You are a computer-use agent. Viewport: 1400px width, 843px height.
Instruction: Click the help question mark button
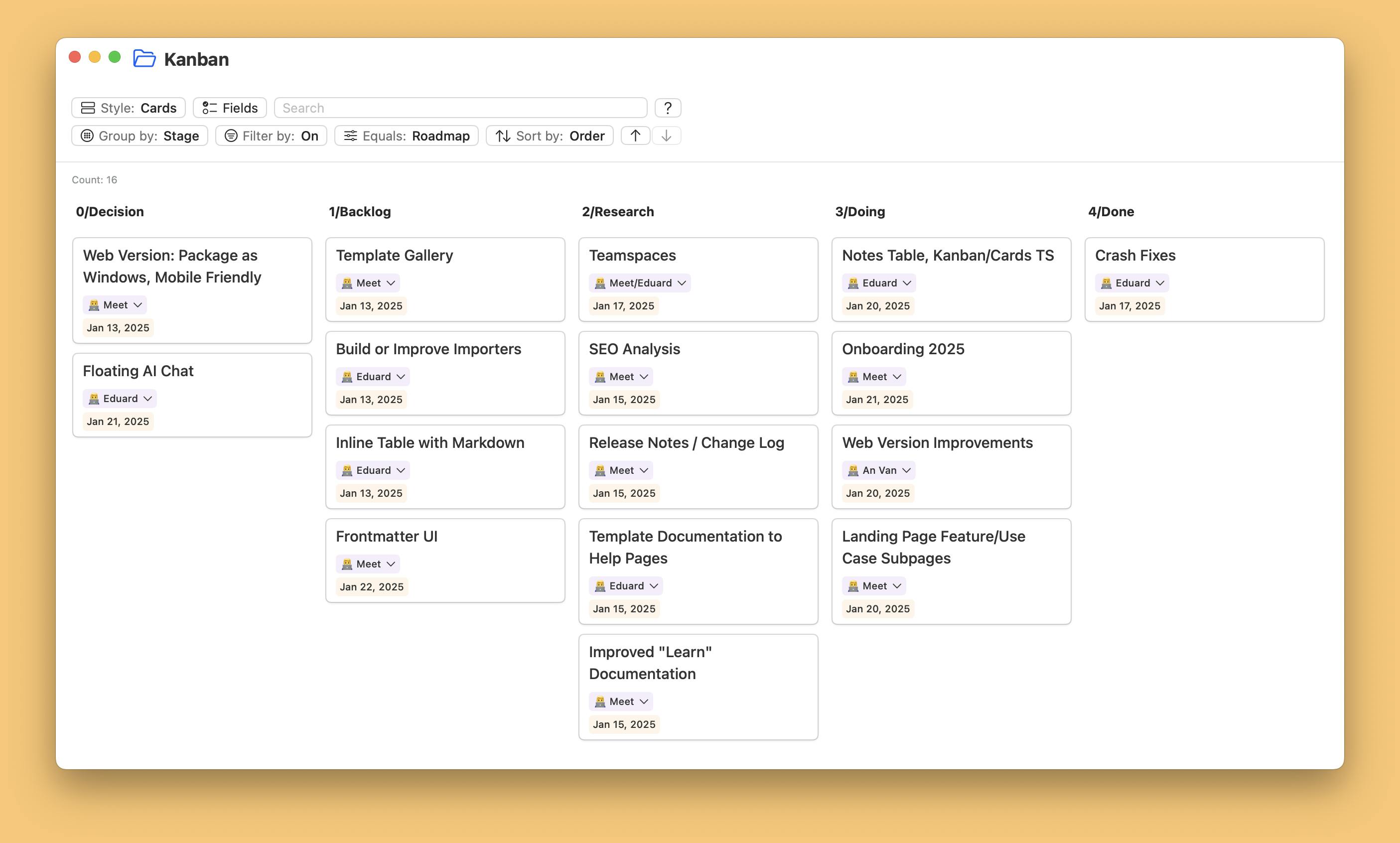click(x=668, y=107)
